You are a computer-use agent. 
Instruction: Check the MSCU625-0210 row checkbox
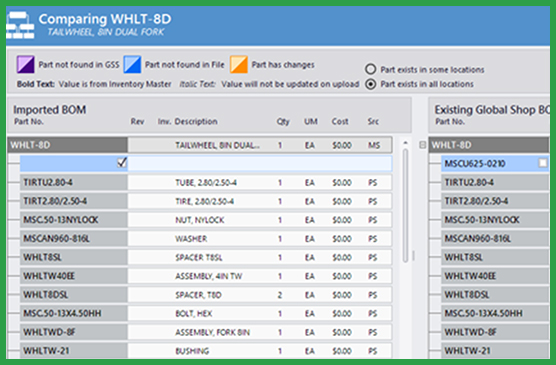[543, 163]
